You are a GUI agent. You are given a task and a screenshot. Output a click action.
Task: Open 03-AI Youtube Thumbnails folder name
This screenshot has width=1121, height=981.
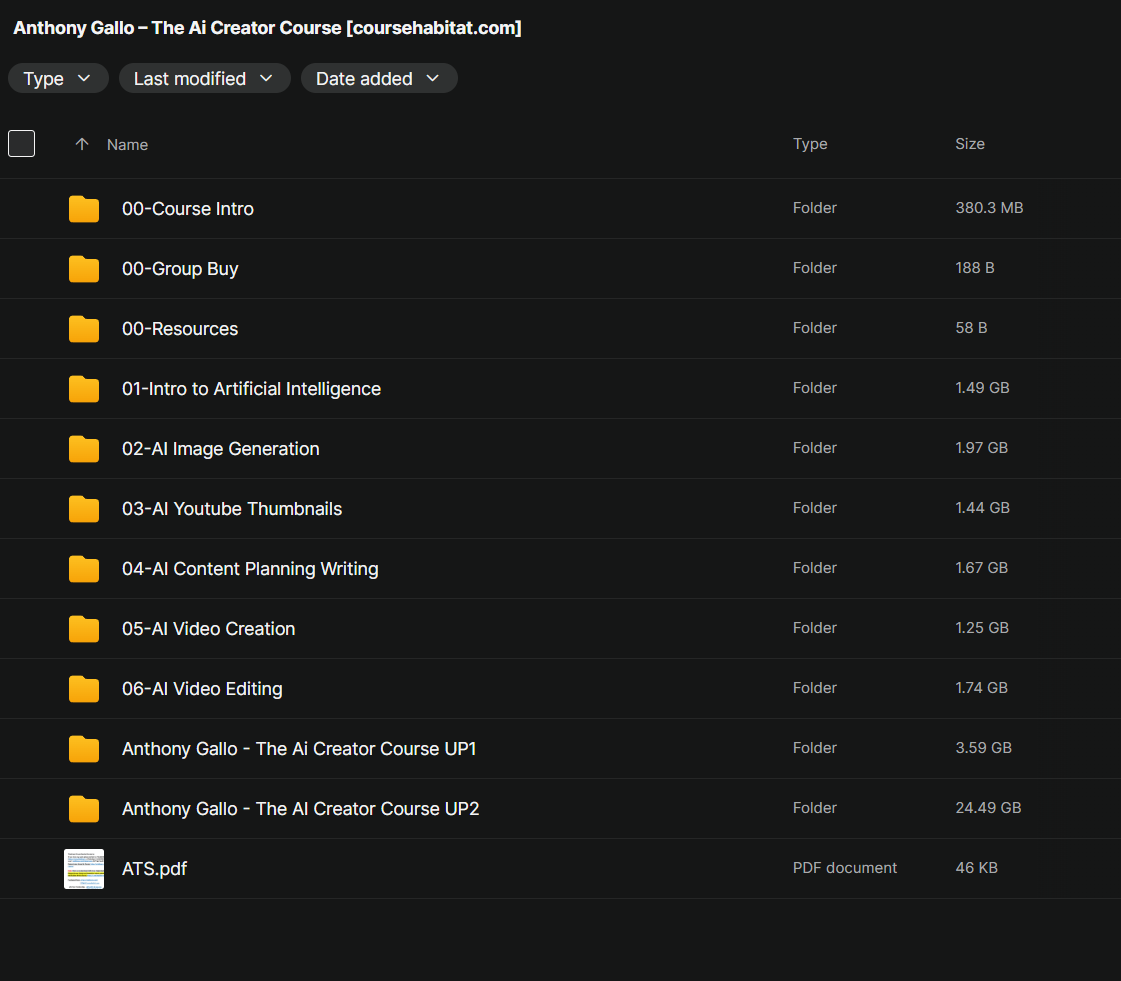click(x=232, y=509)
